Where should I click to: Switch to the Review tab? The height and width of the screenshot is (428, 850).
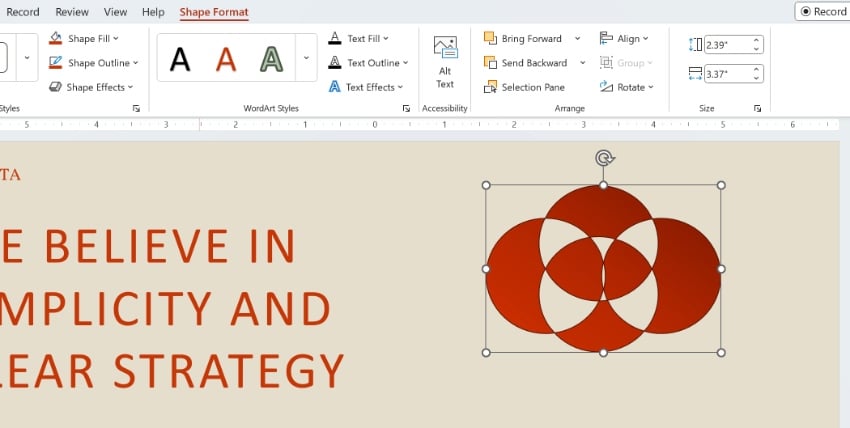tap(72, 12)
